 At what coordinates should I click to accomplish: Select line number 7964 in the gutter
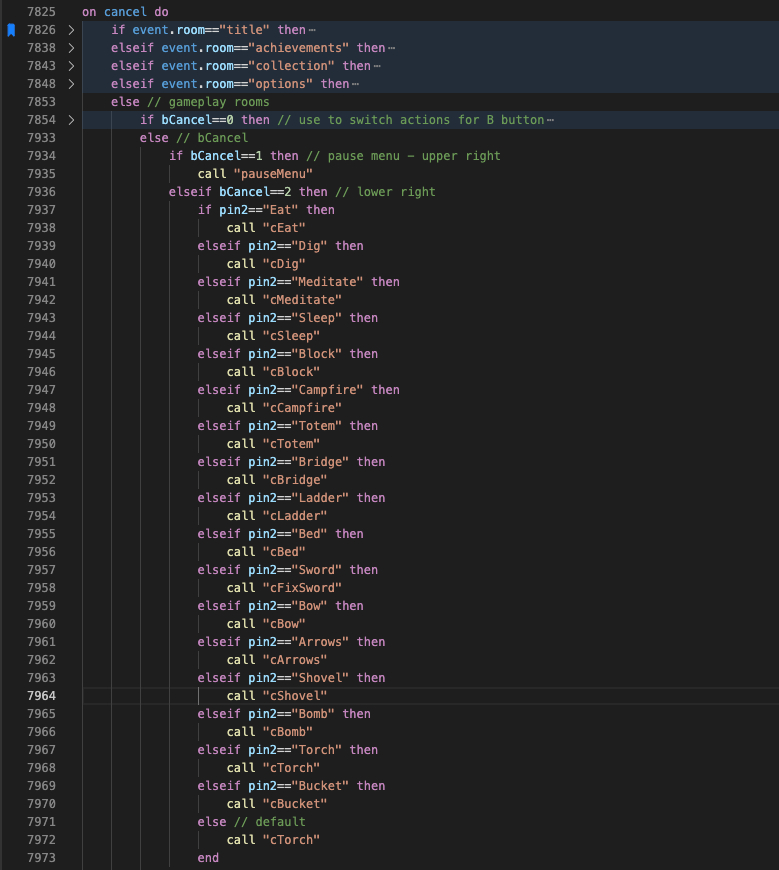tap(41, 696)
